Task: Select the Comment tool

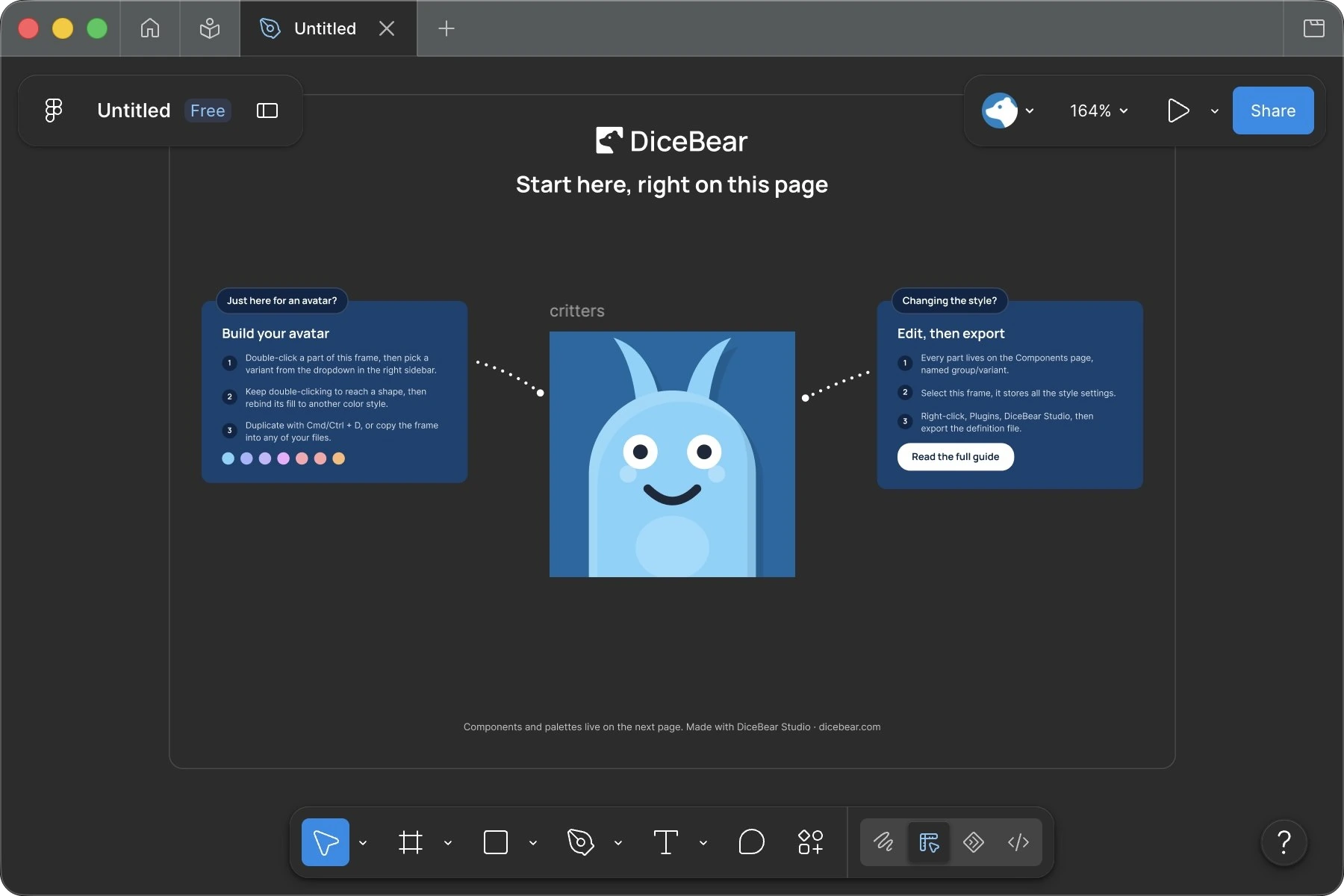Action: [751, 842]
